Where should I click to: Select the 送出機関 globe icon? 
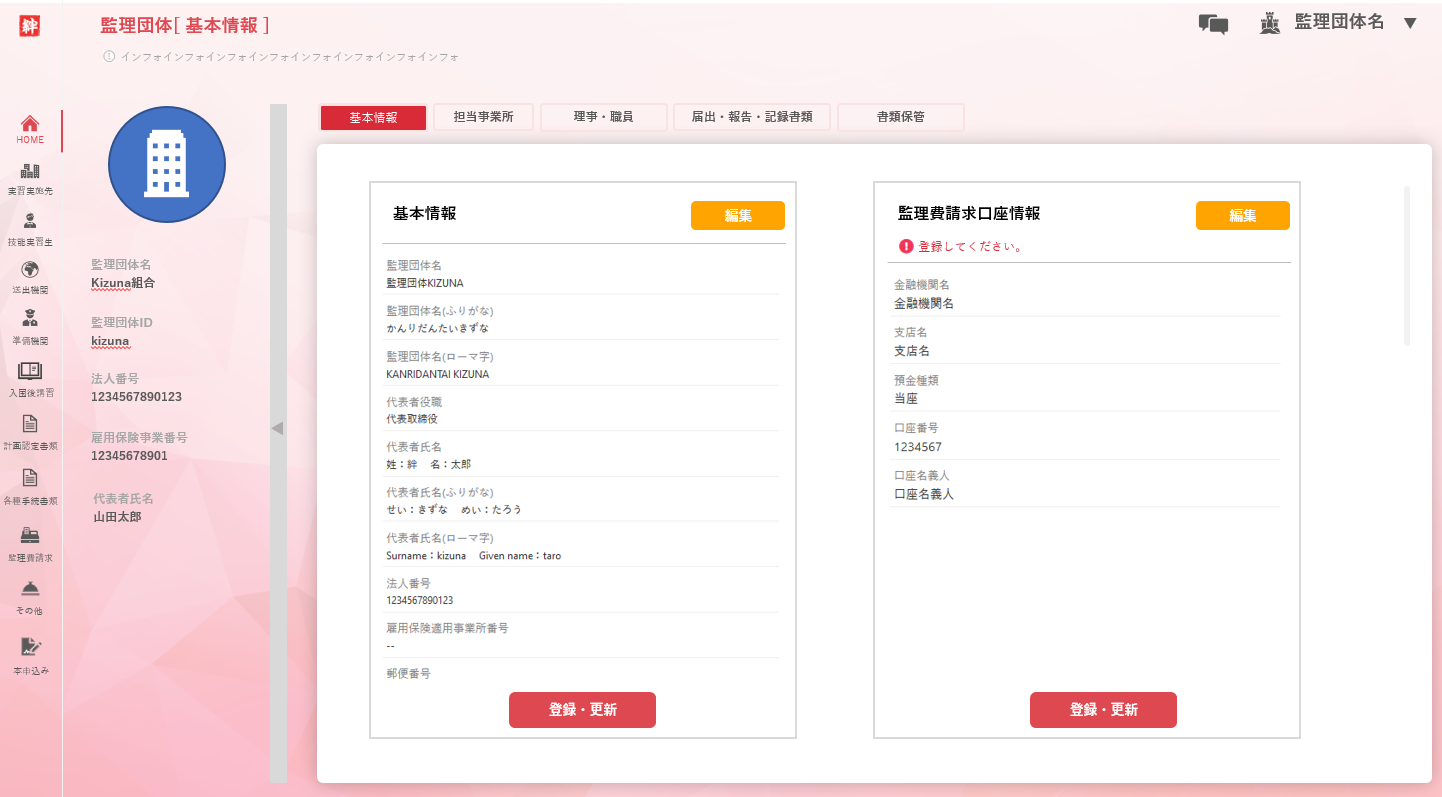pos(30,271)
